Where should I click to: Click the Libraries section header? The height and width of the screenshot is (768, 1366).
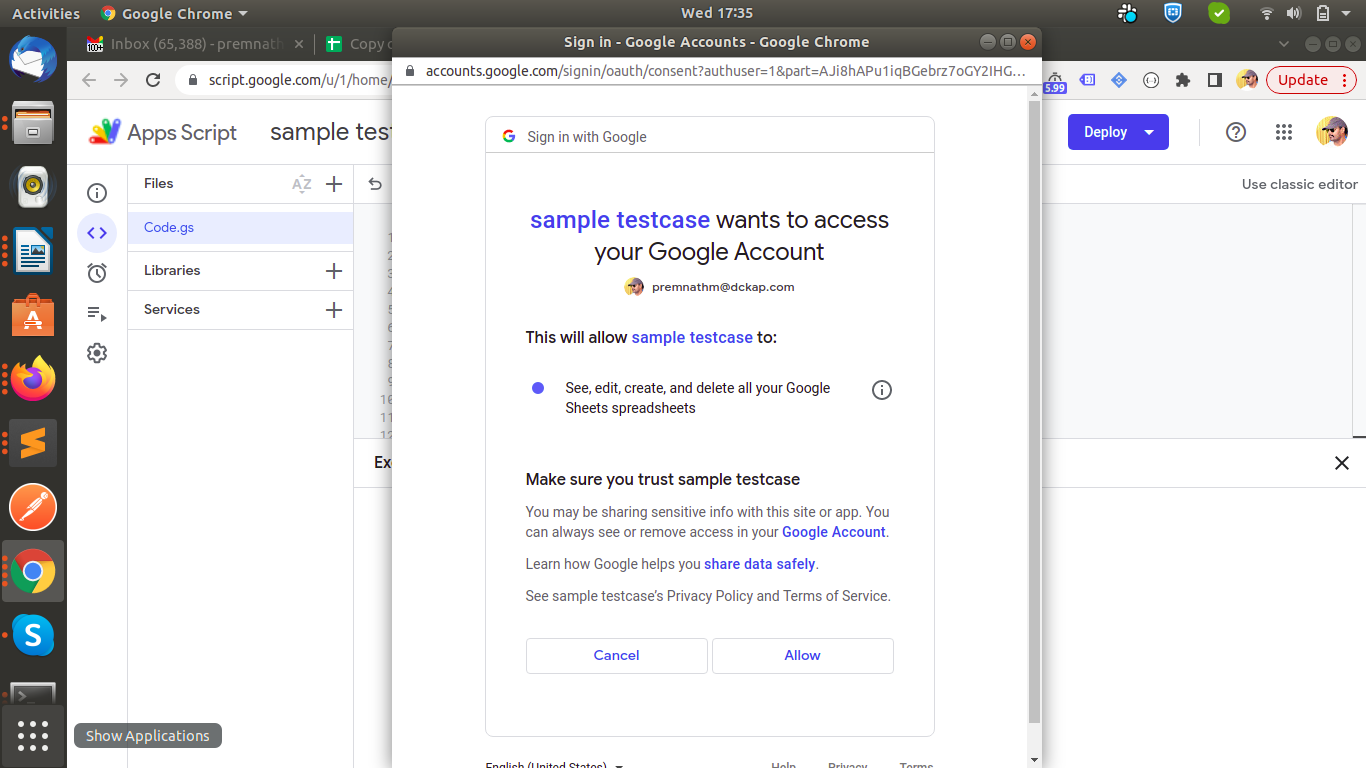(172, 271)
